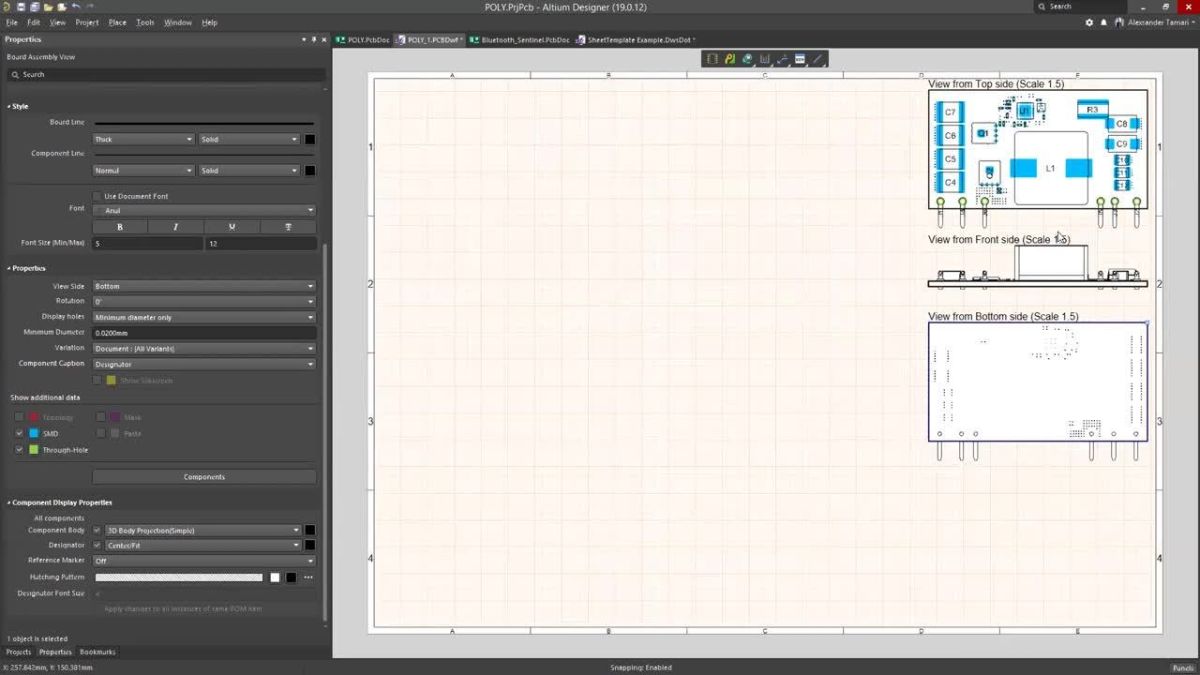Disable the Through-Hole checkbox

pyautogui.click(x=19, y=450)
